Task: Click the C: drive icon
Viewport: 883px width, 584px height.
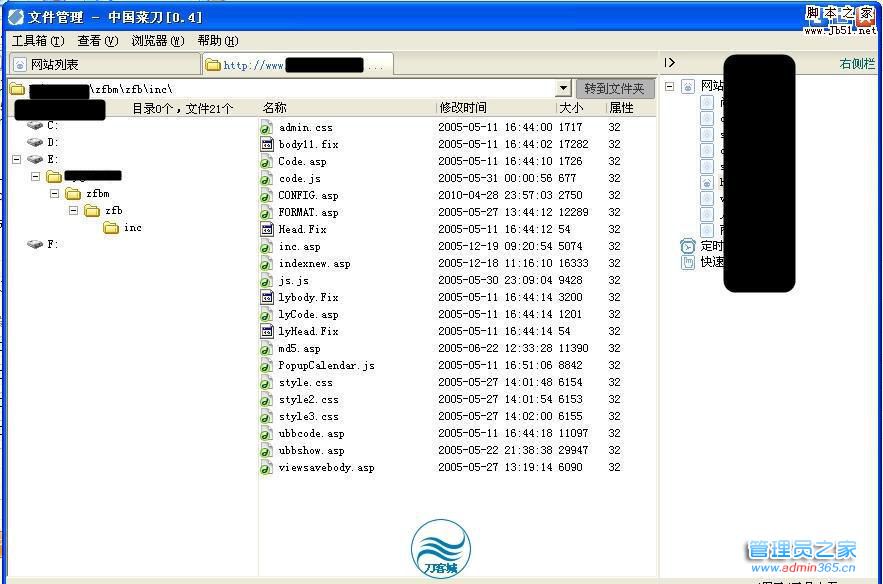Action: pyautogui.click(x=35, y=125)
